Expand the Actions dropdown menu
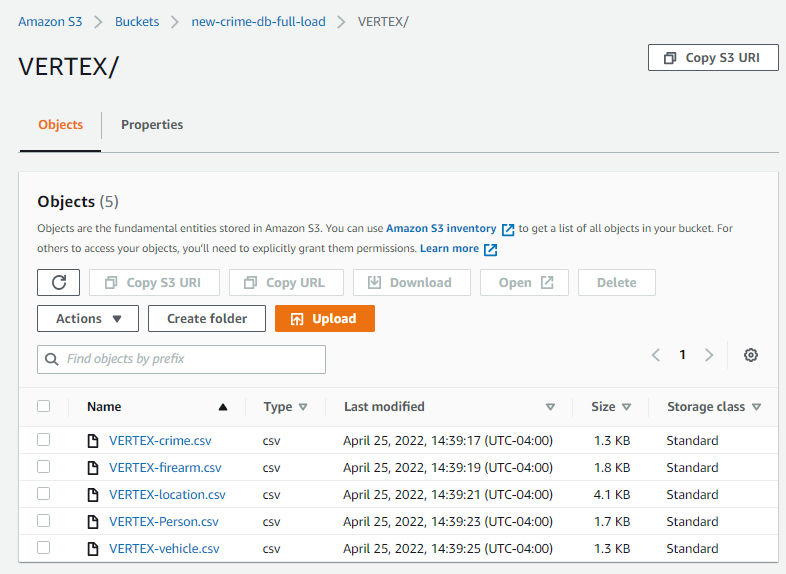Screen dimensions: 786x574 (x=88, y=319)
